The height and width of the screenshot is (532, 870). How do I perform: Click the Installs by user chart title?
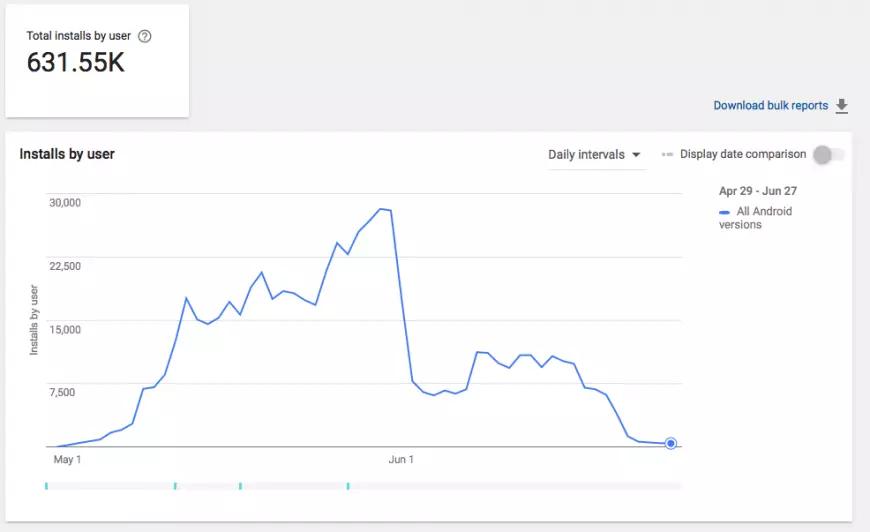coord(67,154)
